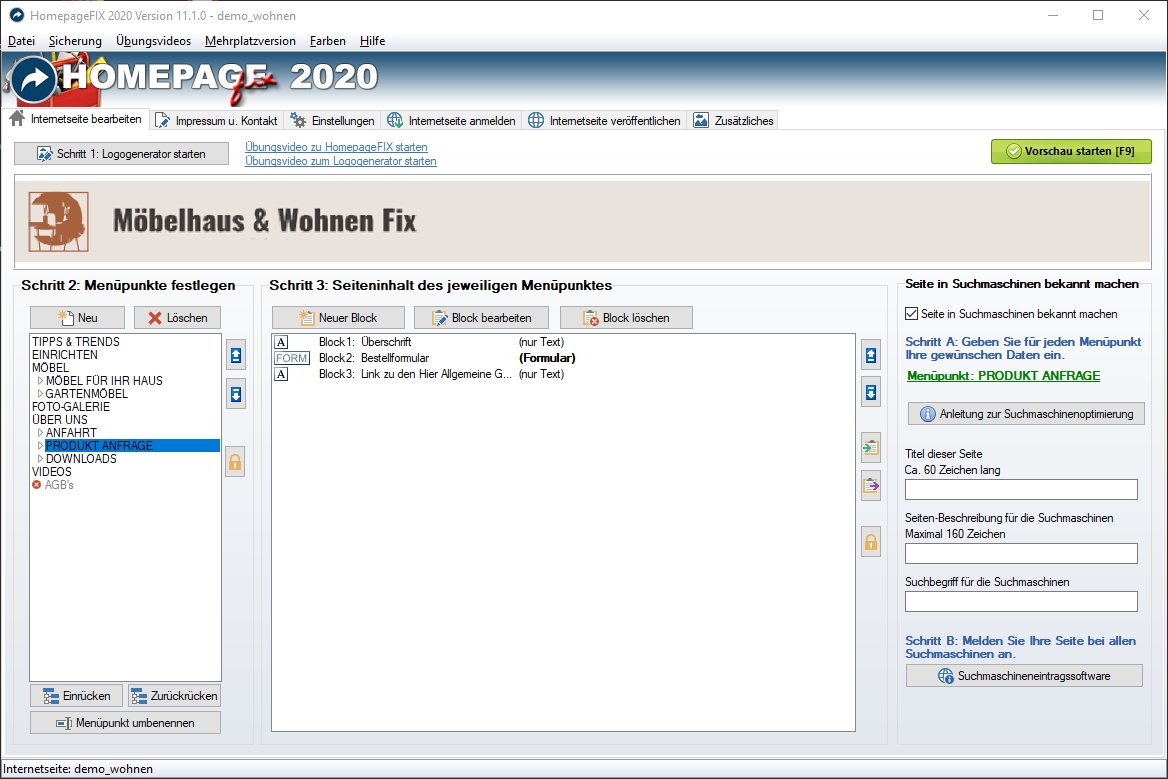Move the selected menu item down
Viewport: 1168px width, 779px height.
click(235, 393)
